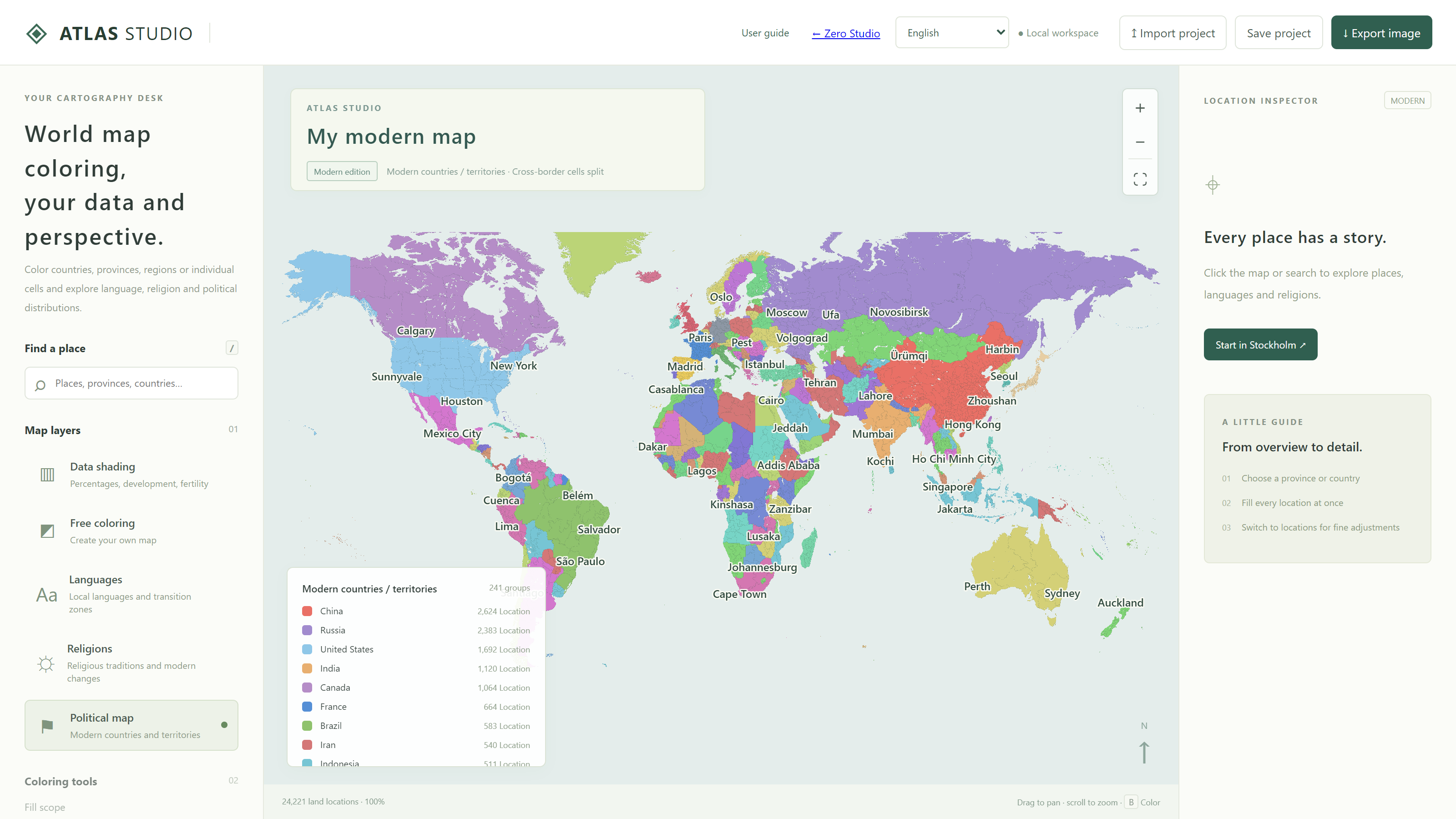Click the India orange legend swatch
This screenshot has height=819, width=1456.
point(307,669)
